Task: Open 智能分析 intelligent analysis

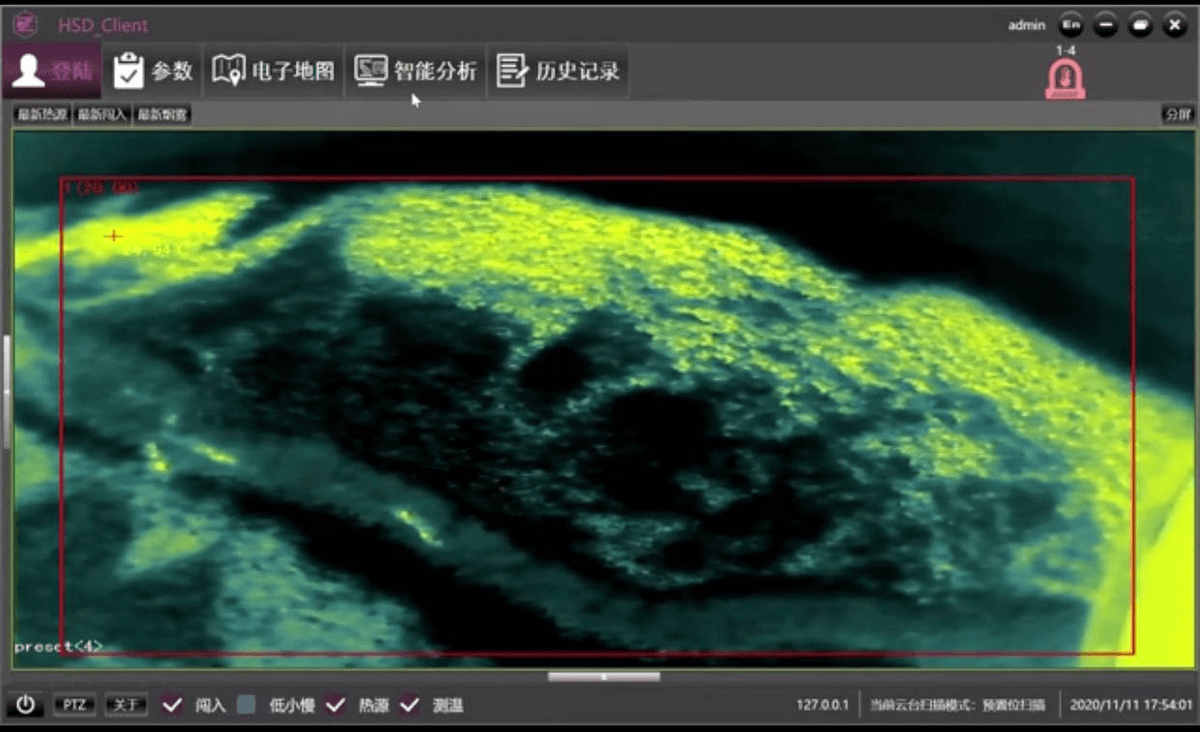Action: (x=371, y=71)
